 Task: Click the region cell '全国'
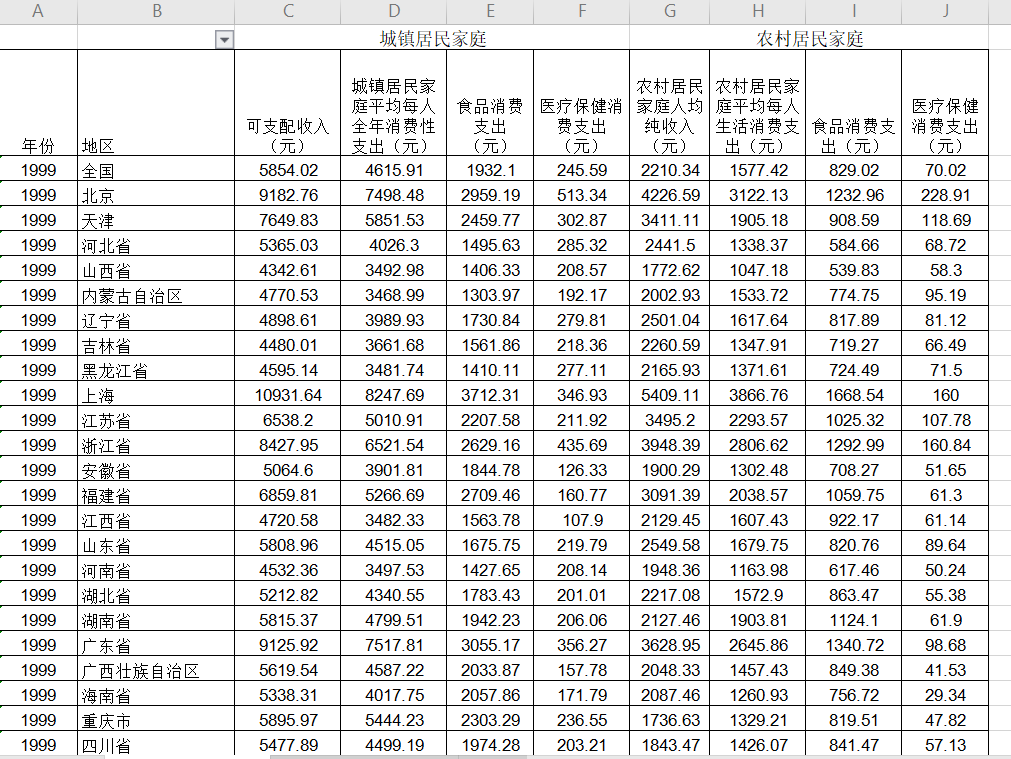point(156,170)
